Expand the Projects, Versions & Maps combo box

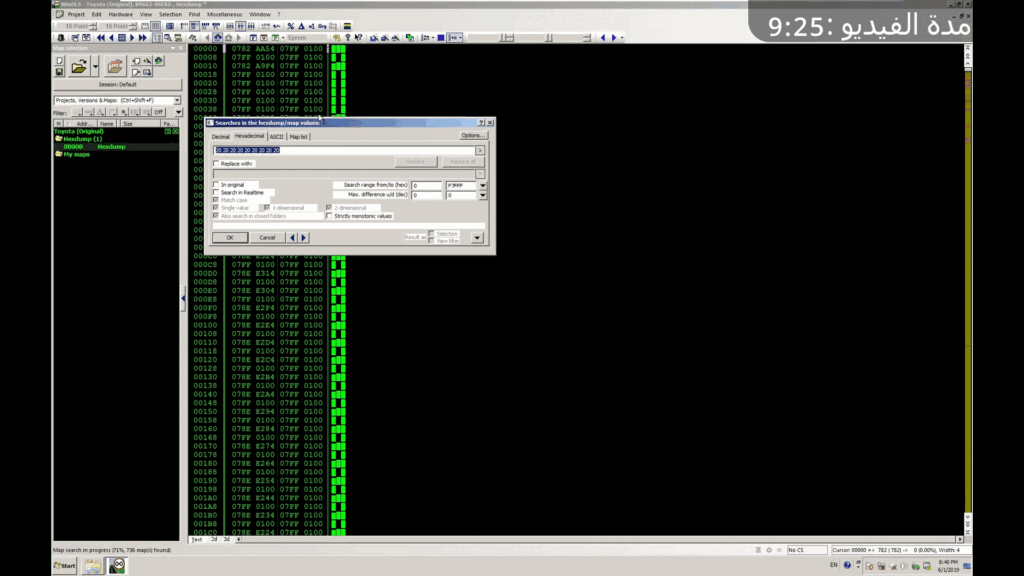pos(177,101)
